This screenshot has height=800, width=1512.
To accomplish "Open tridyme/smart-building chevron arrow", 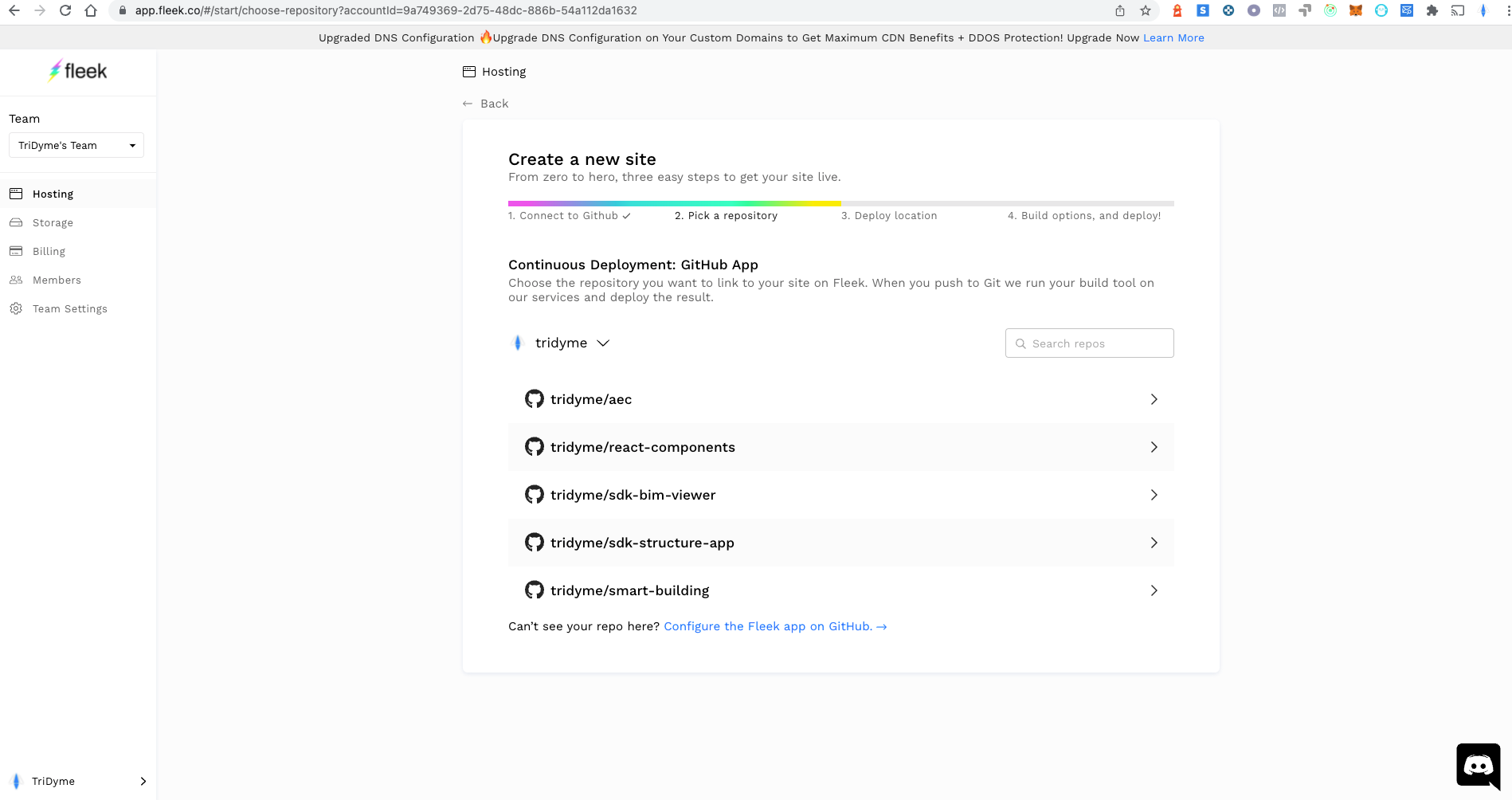I will pos(1154,590).
